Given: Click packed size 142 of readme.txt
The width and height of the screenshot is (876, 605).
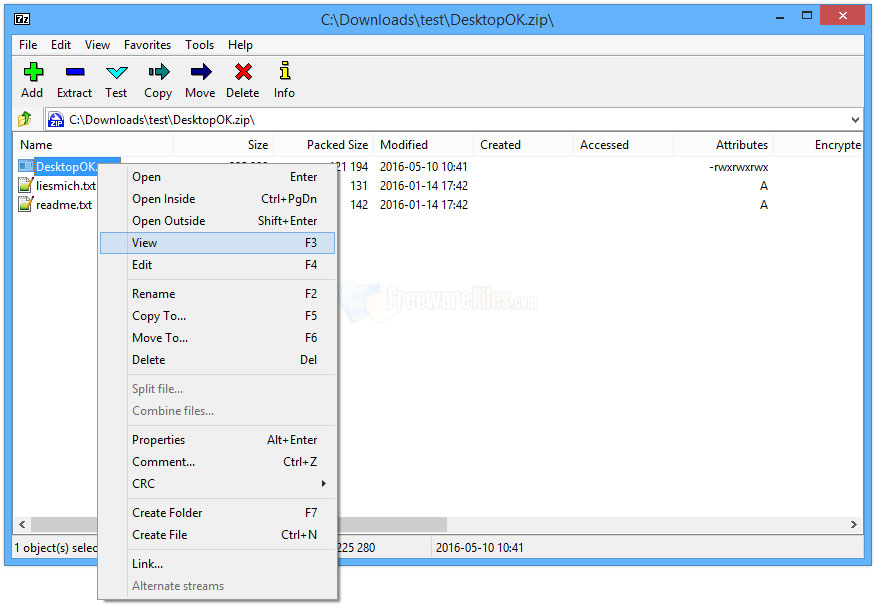Looking at the screenshot, I should [359, 204].
